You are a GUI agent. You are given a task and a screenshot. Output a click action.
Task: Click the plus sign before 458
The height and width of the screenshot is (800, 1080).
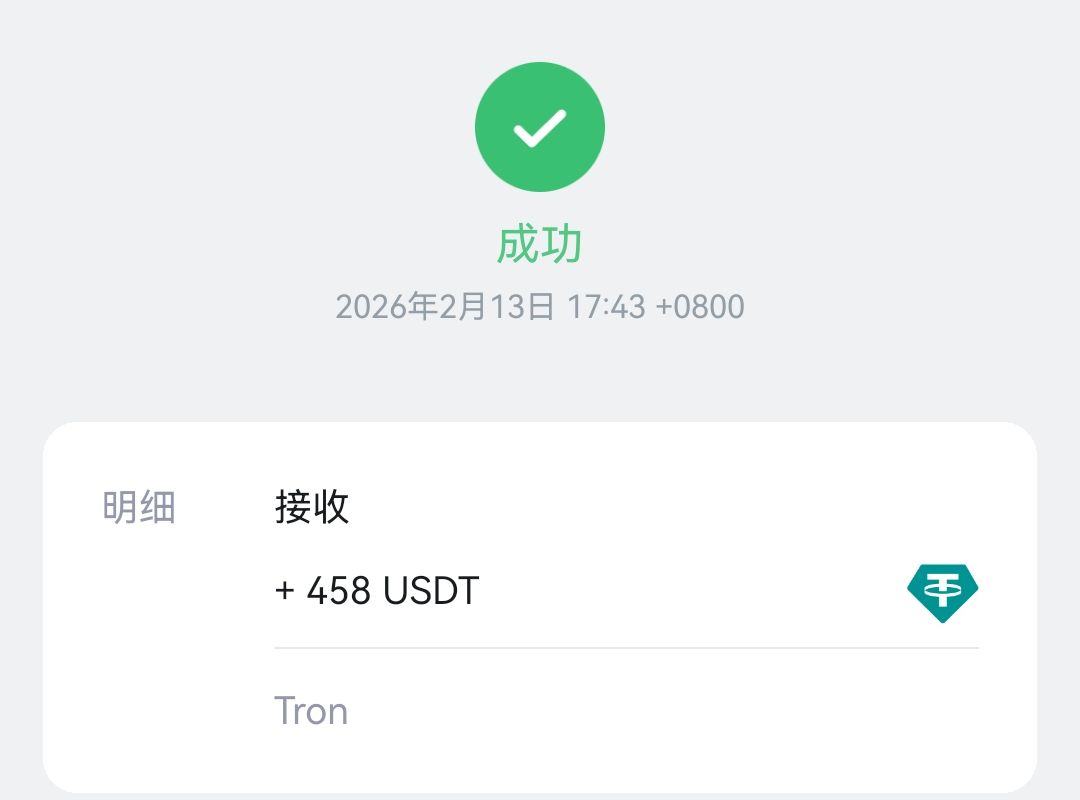pyautogui.click(x=285, y=592)
